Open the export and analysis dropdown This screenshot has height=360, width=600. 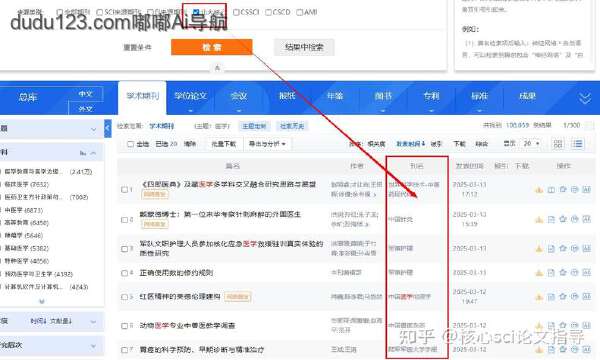click(x=267, y=144)
